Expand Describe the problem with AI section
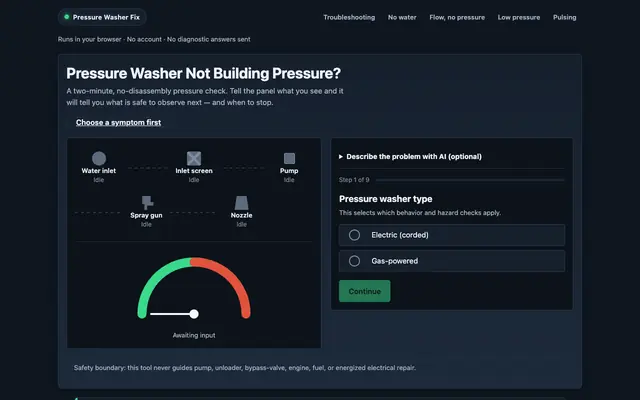 point(410,157)
